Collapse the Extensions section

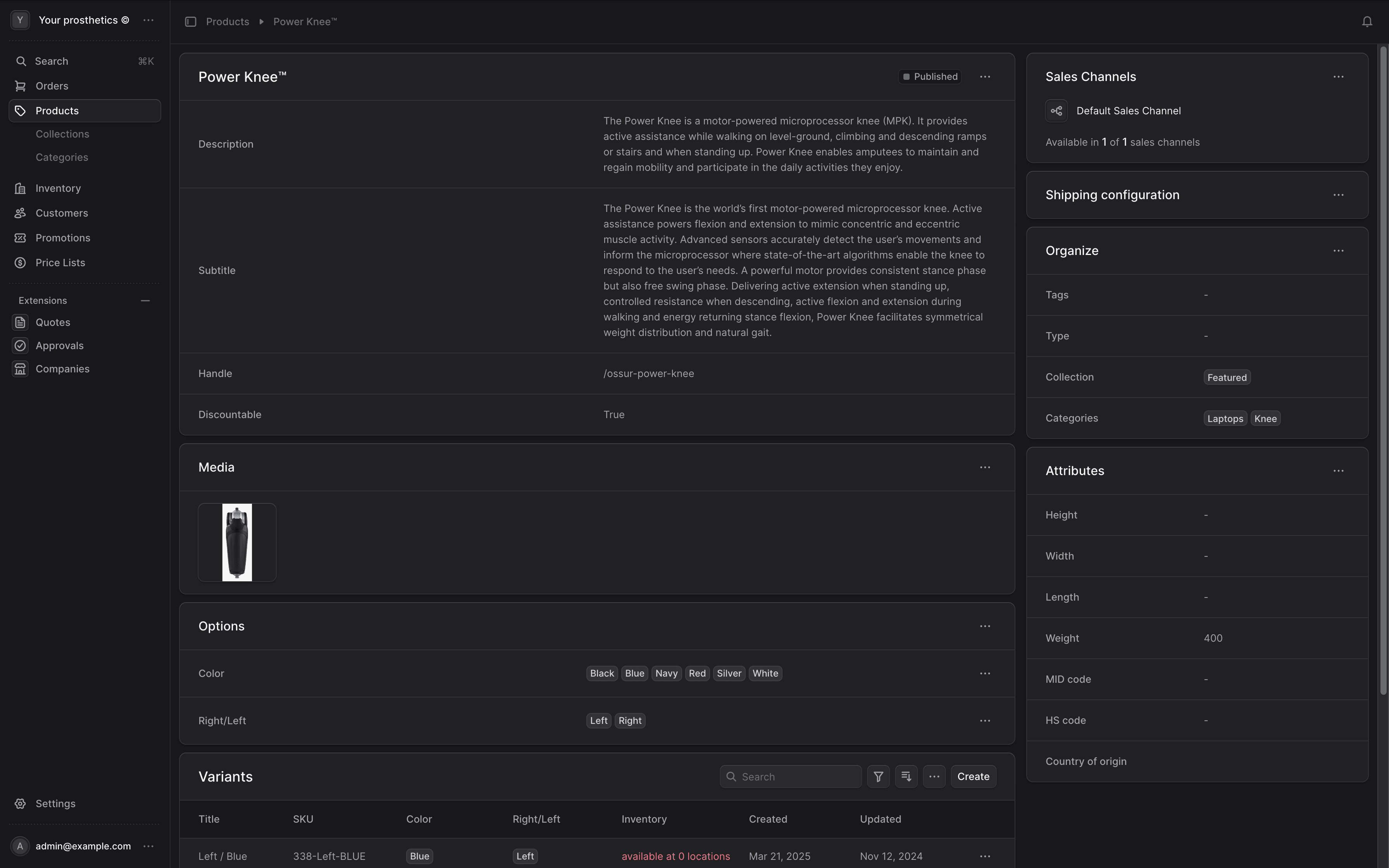(x=145, y=301)
